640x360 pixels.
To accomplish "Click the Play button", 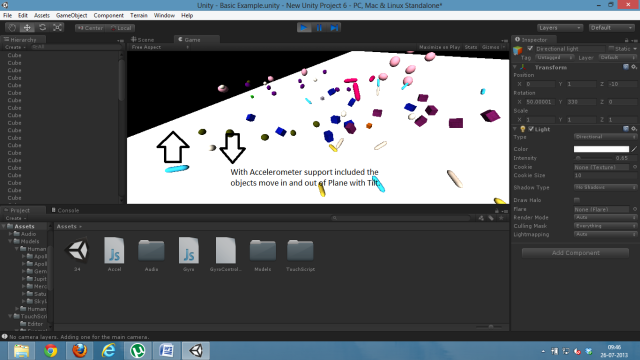I will coord(304,28).
